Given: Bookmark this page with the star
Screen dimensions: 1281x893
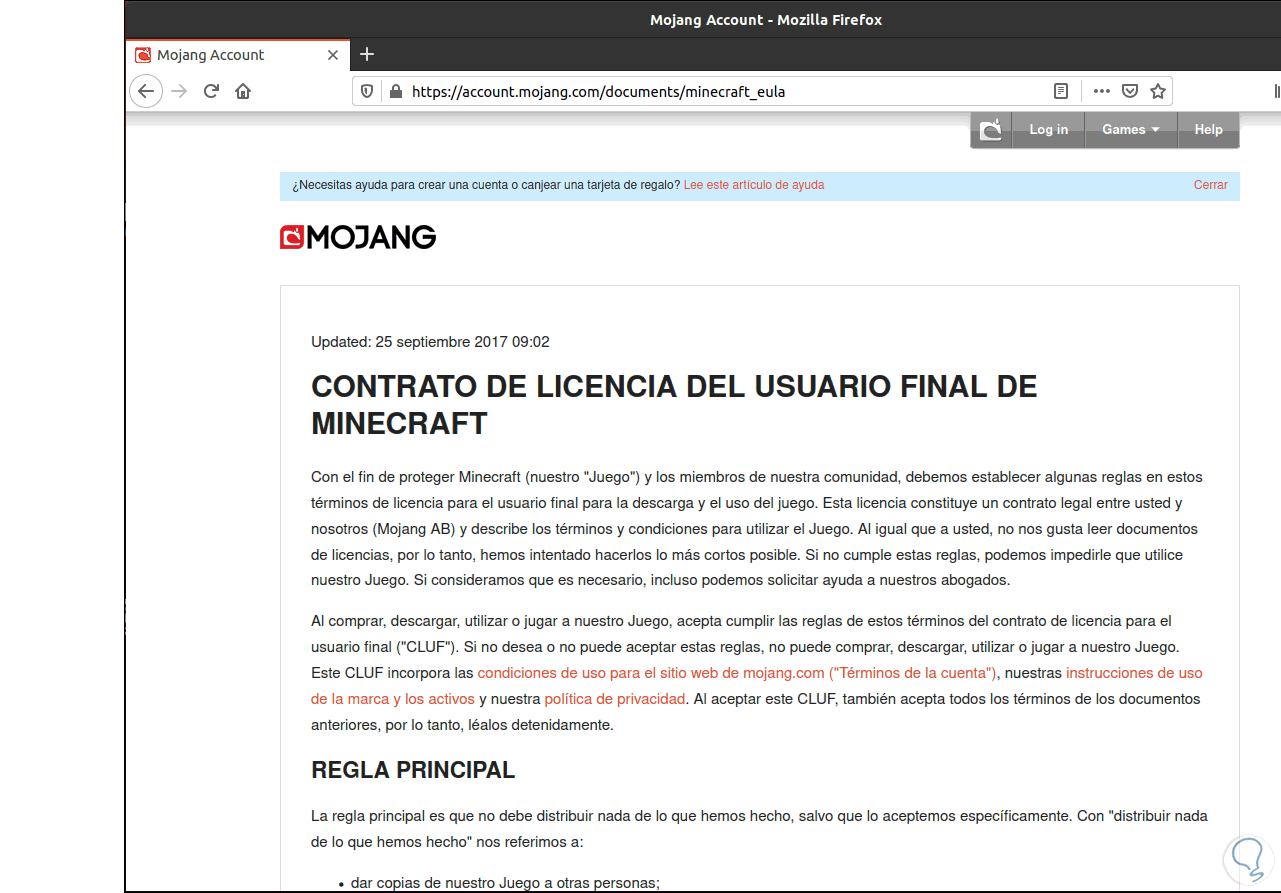Looking at the screenshot, I should (1158, 91).
